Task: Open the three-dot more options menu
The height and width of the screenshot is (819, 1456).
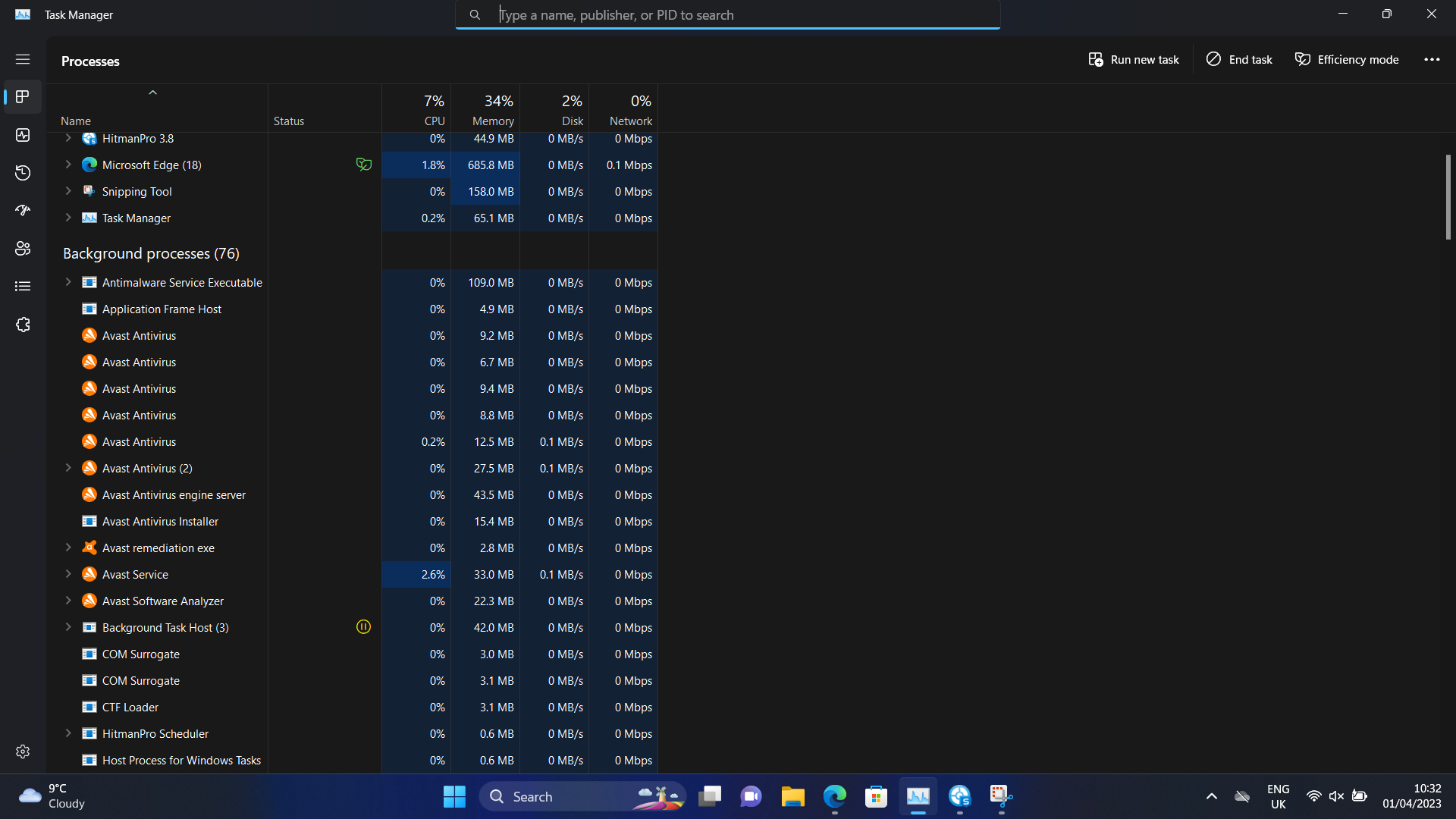Action: click(x=1432, y=60)
